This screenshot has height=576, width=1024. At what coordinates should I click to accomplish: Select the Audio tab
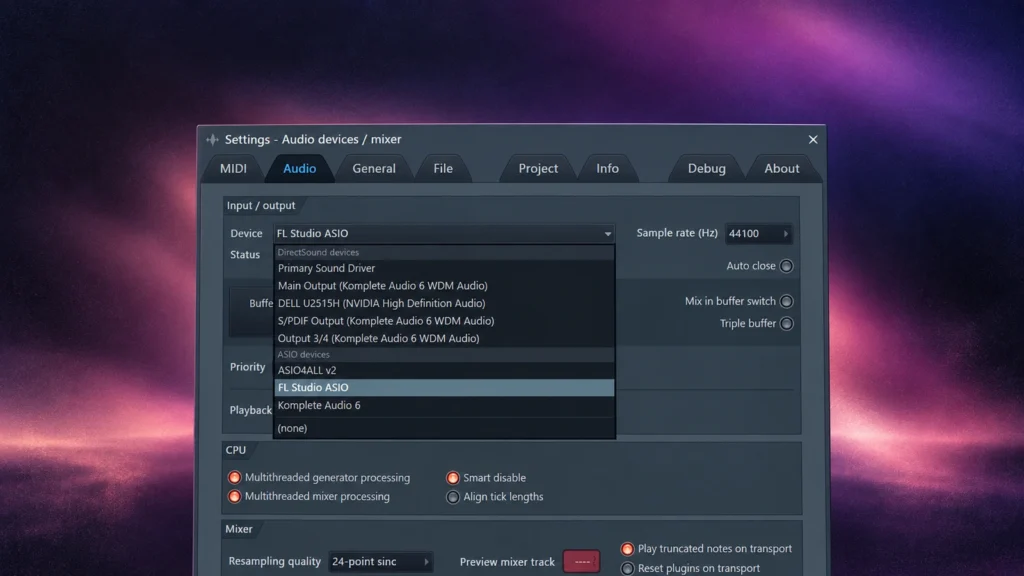pos(300,168)
